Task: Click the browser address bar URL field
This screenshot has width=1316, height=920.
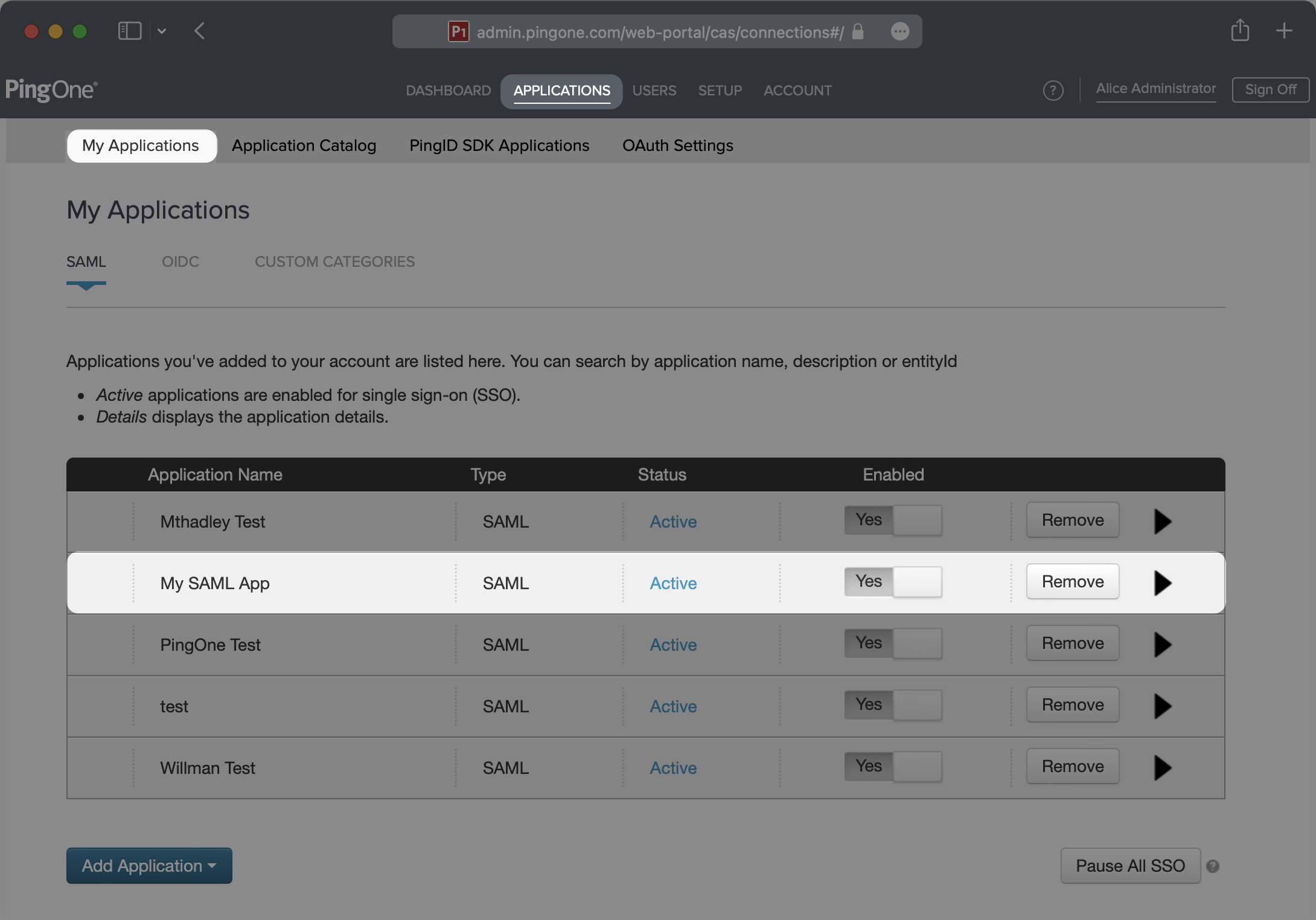Action: (x=659, y=32)
